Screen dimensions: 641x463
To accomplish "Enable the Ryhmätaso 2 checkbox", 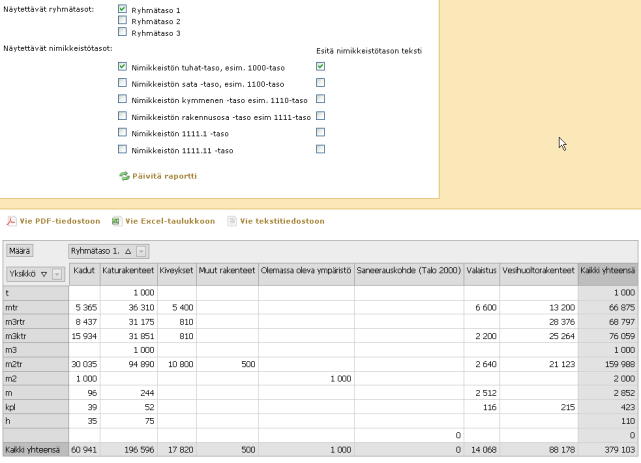I will point(122,20).
